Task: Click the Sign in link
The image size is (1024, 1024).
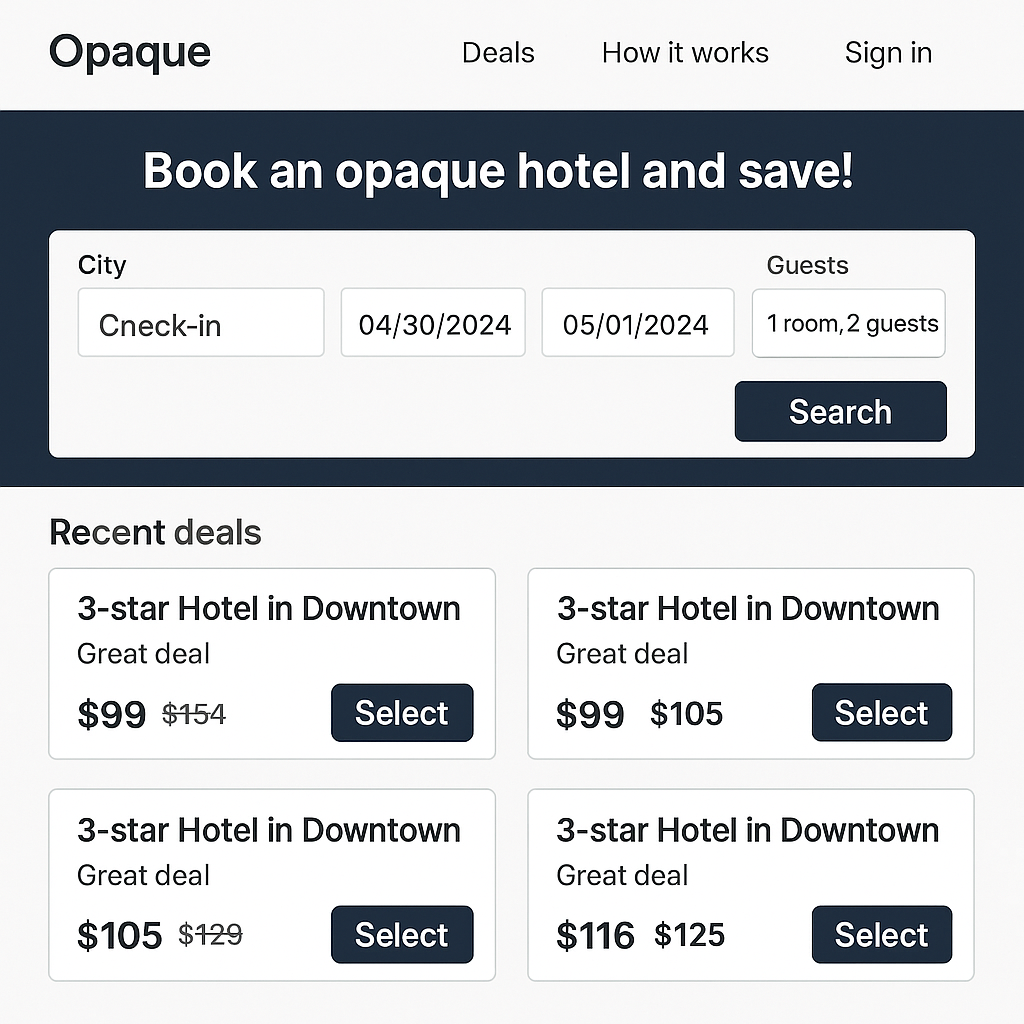Action: click(888, 53)
